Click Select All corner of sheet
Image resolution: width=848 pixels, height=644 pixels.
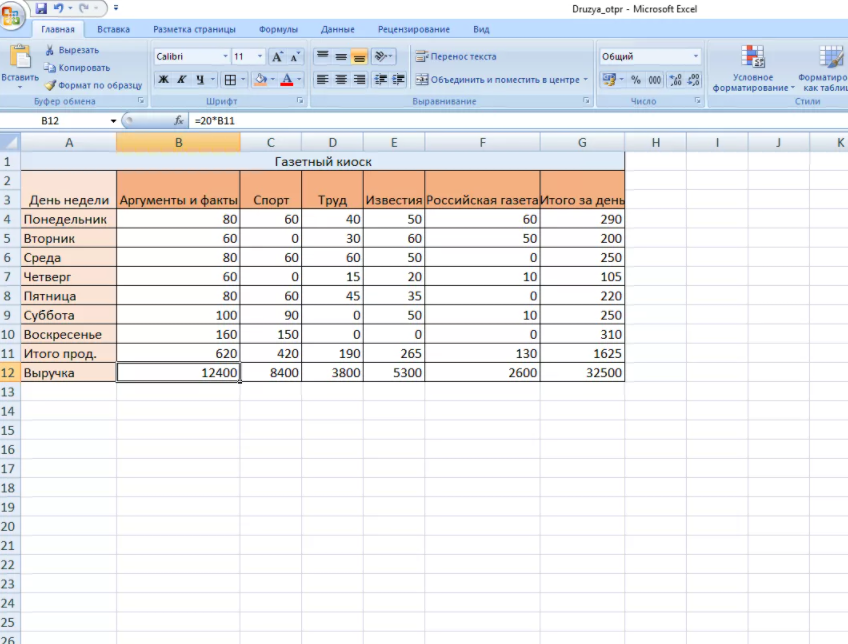click(x=10, y=142)
